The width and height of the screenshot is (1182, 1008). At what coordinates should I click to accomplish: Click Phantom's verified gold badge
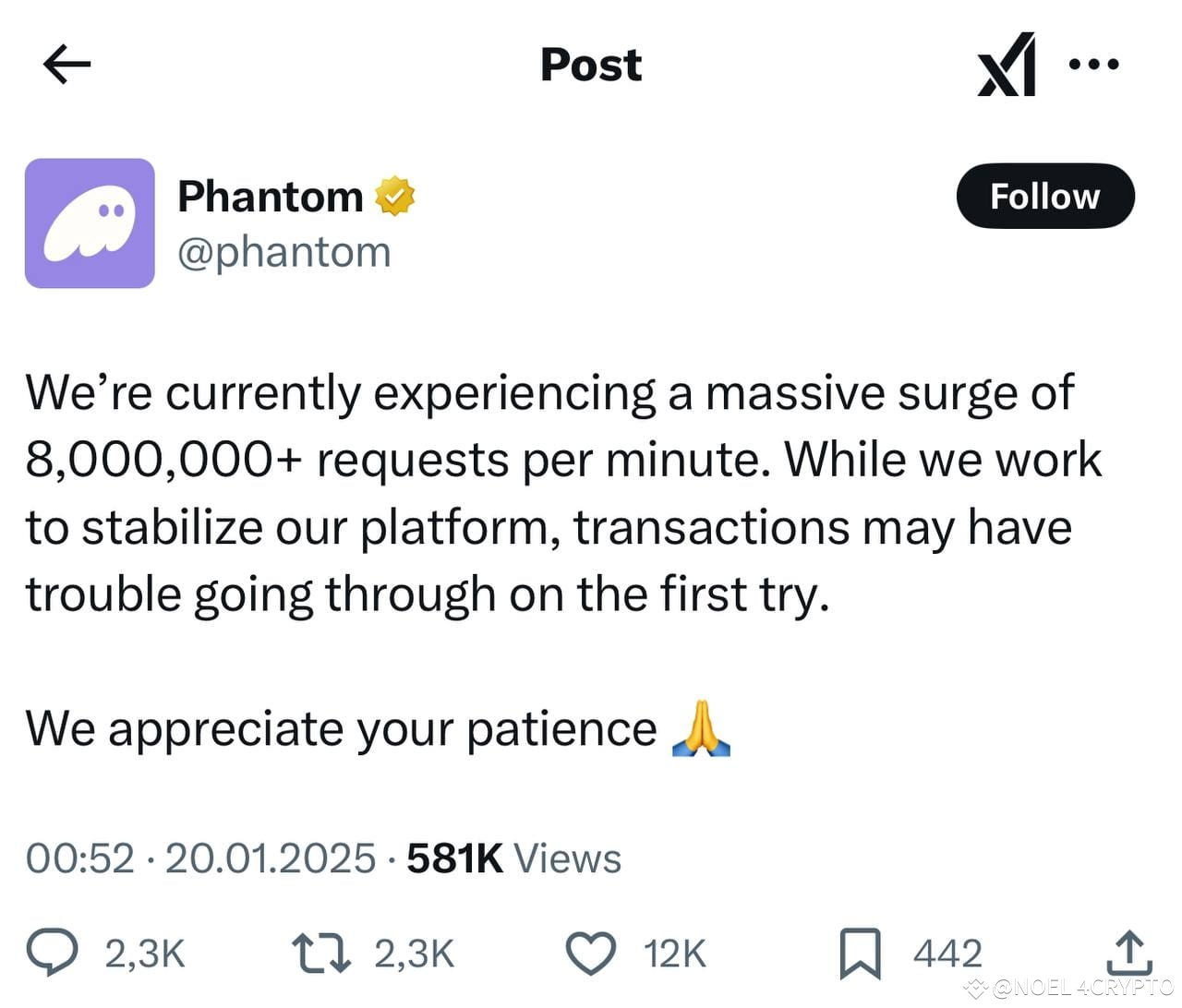395,195
